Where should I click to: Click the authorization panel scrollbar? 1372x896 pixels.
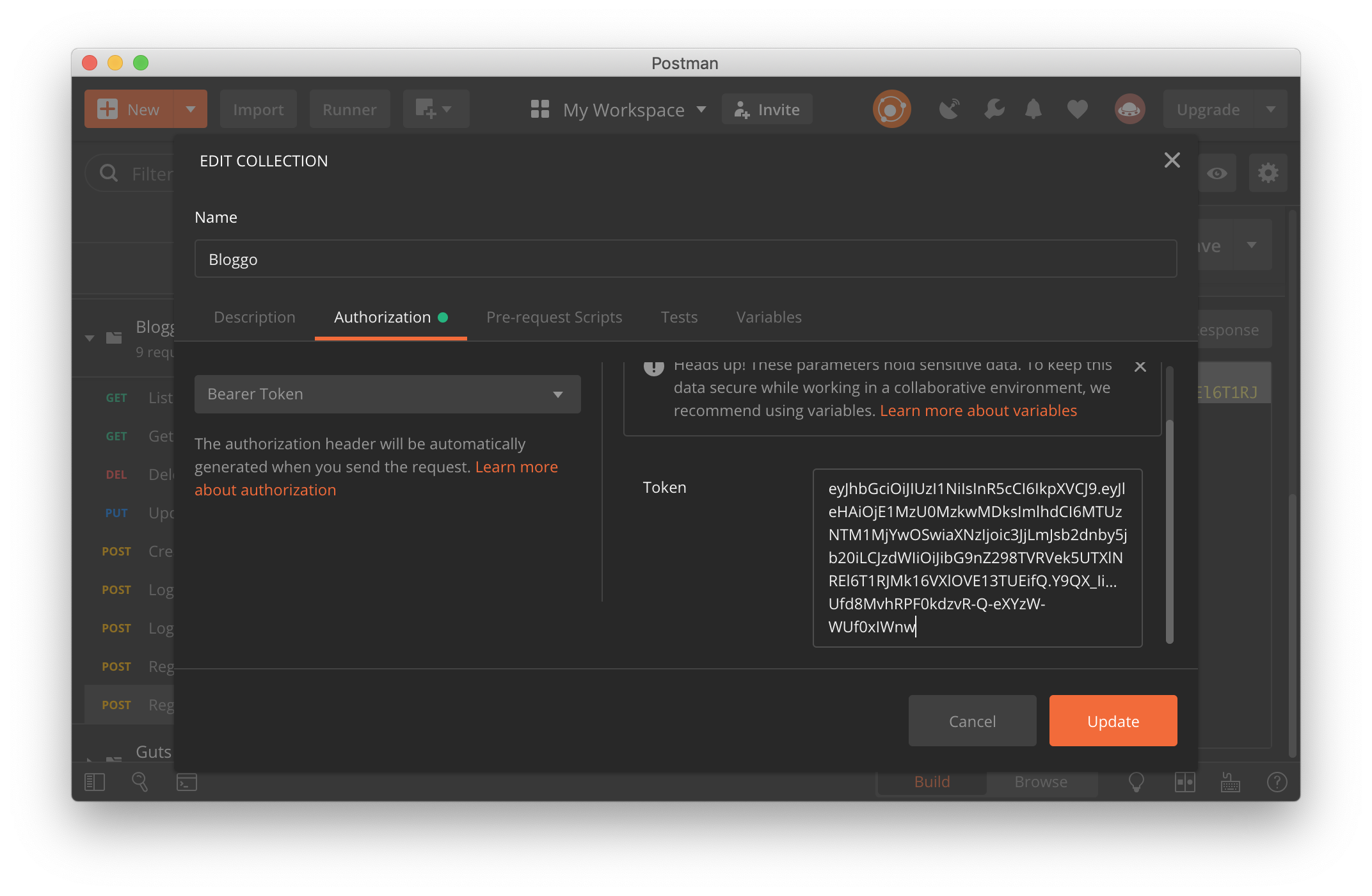pos(1169,531)
